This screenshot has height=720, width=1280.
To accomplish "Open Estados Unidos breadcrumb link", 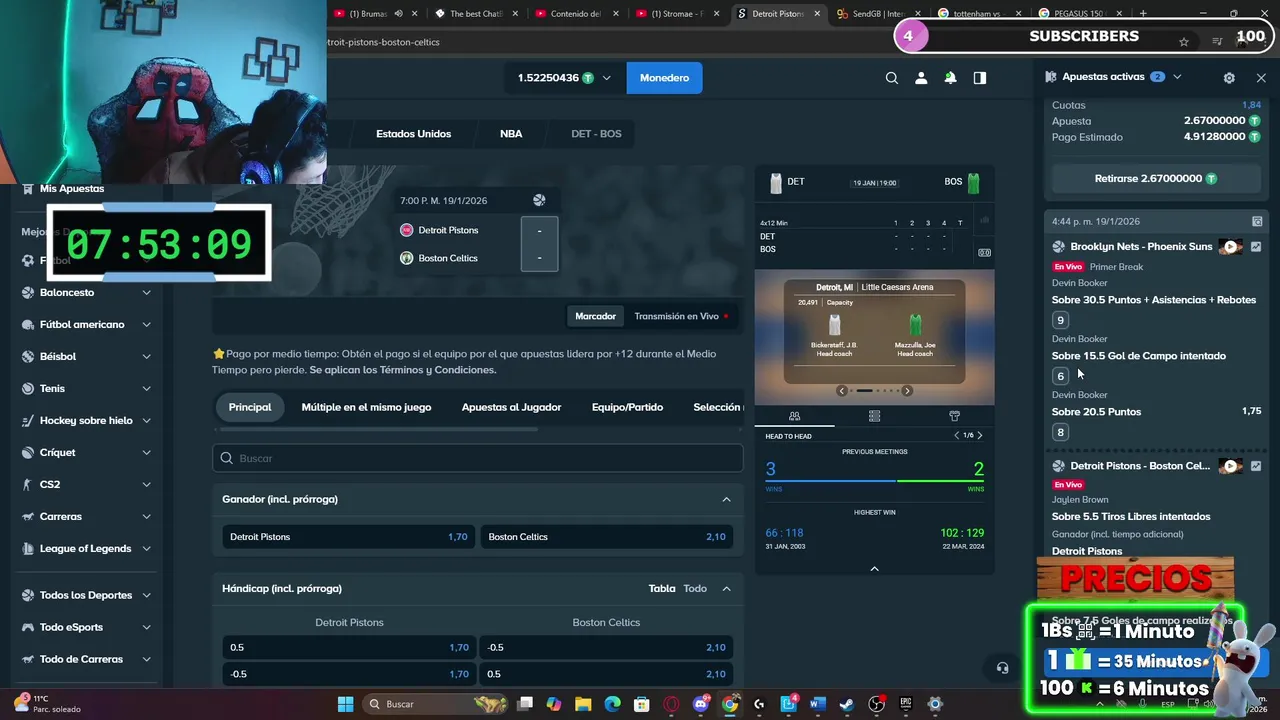I will tap(413, 134).
